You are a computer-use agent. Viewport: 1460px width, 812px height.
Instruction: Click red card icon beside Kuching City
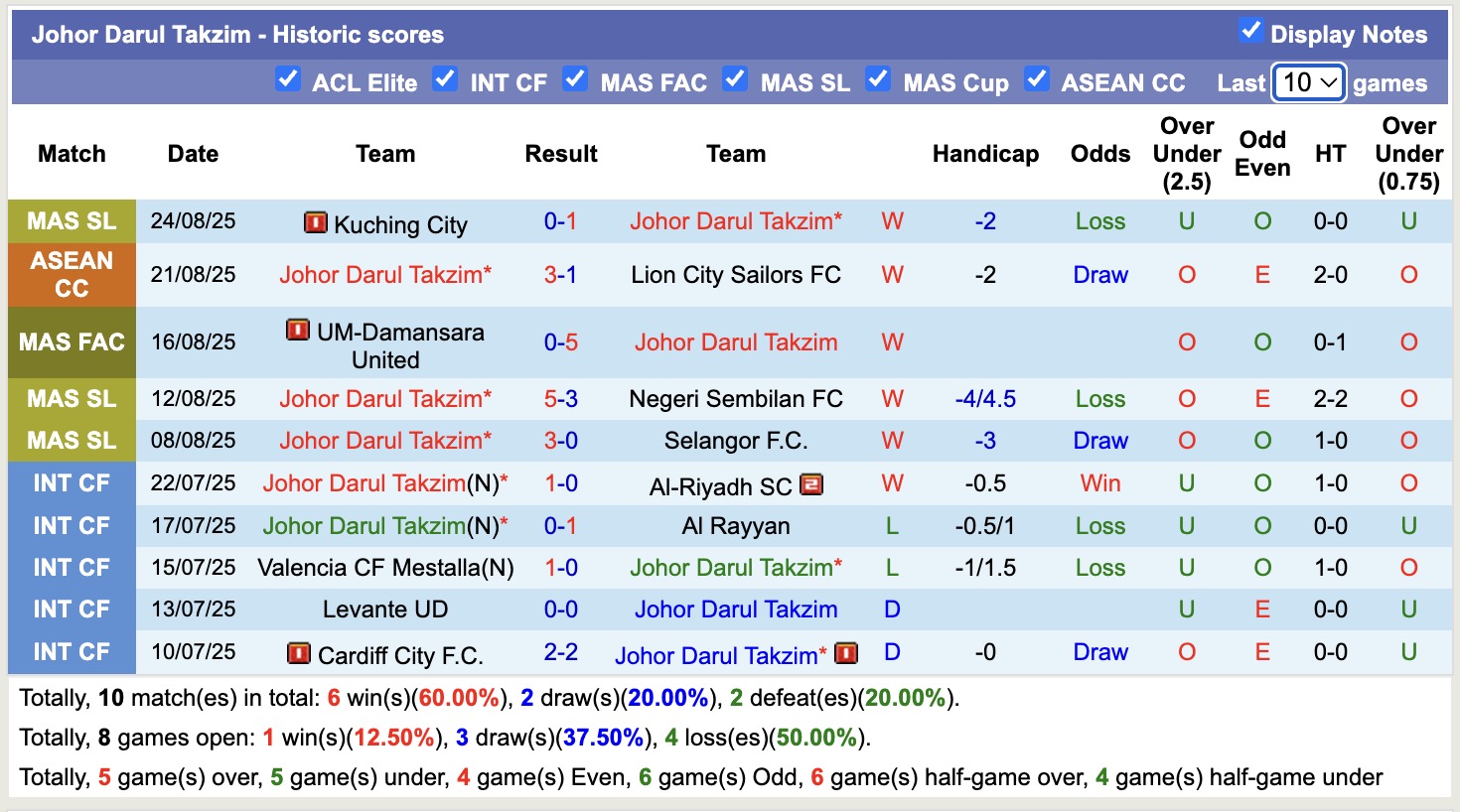(x=315, y=223)
